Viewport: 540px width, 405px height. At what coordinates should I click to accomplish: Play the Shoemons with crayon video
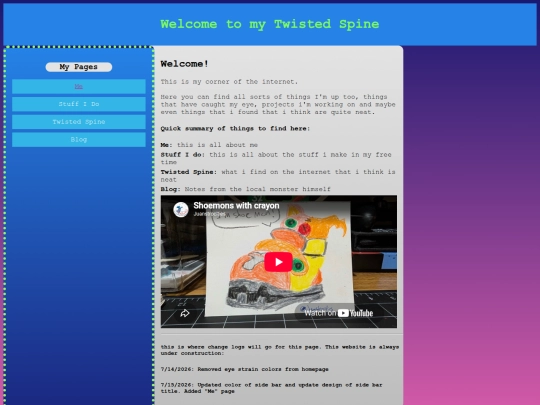point(278,262)
